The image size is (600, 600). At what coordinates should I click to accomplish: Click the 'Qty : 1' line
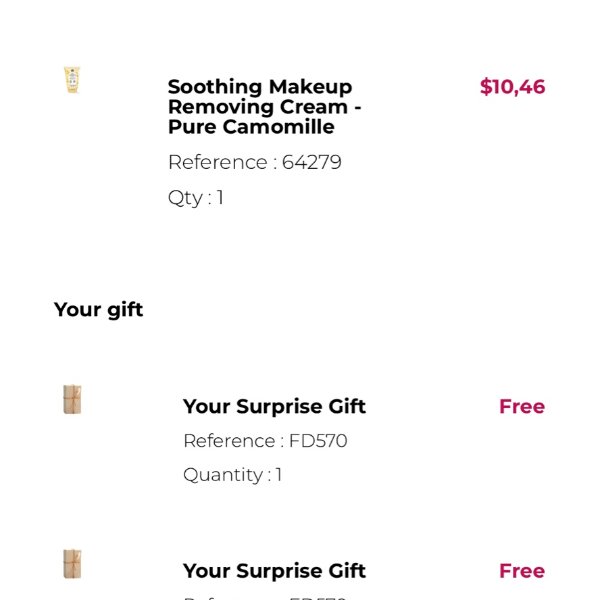coord(196,197)
